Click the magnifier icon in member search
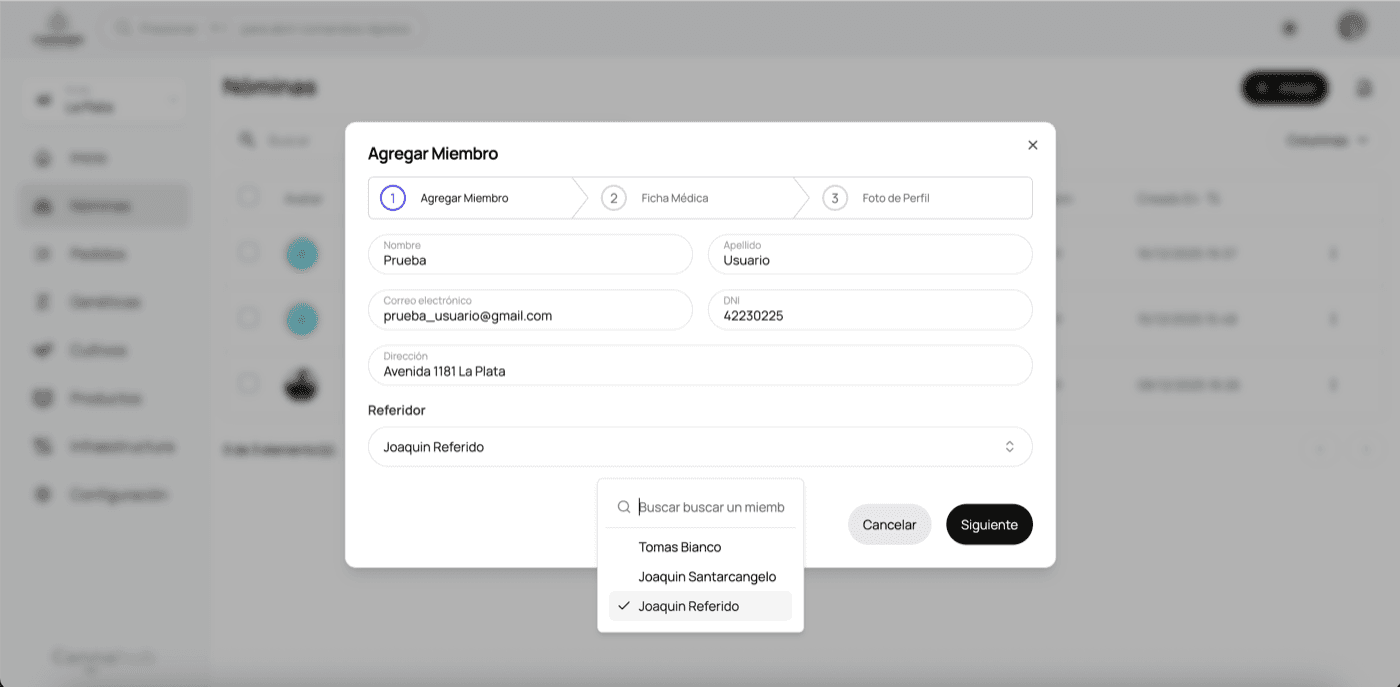This screenshot has width=1400, height=687. click(x=624, y=507)
